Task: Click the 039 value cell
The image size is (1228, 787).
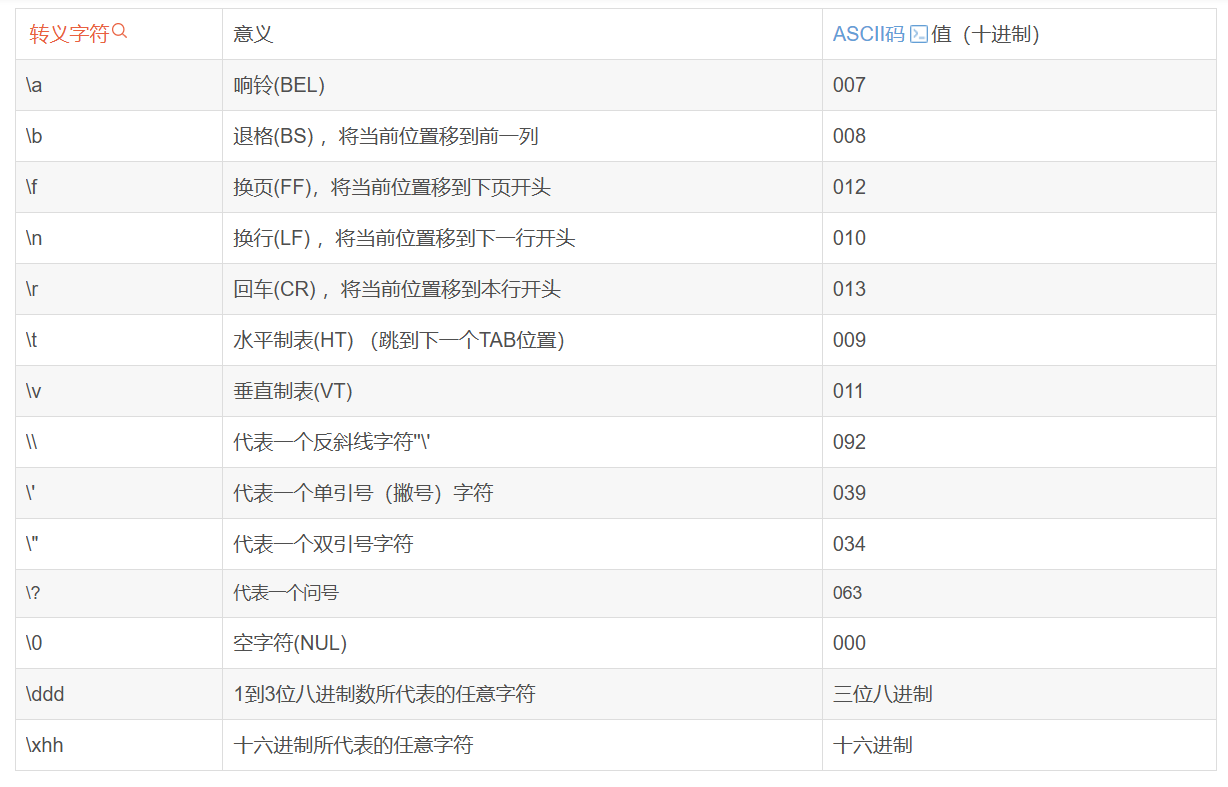Action: coord(1019,493)
